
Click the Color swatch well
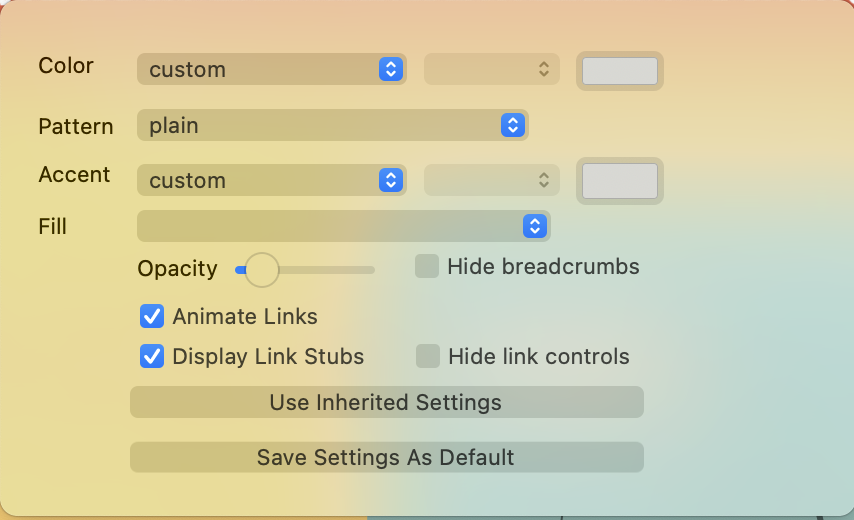pyautogui.click(x=620, y=71)
